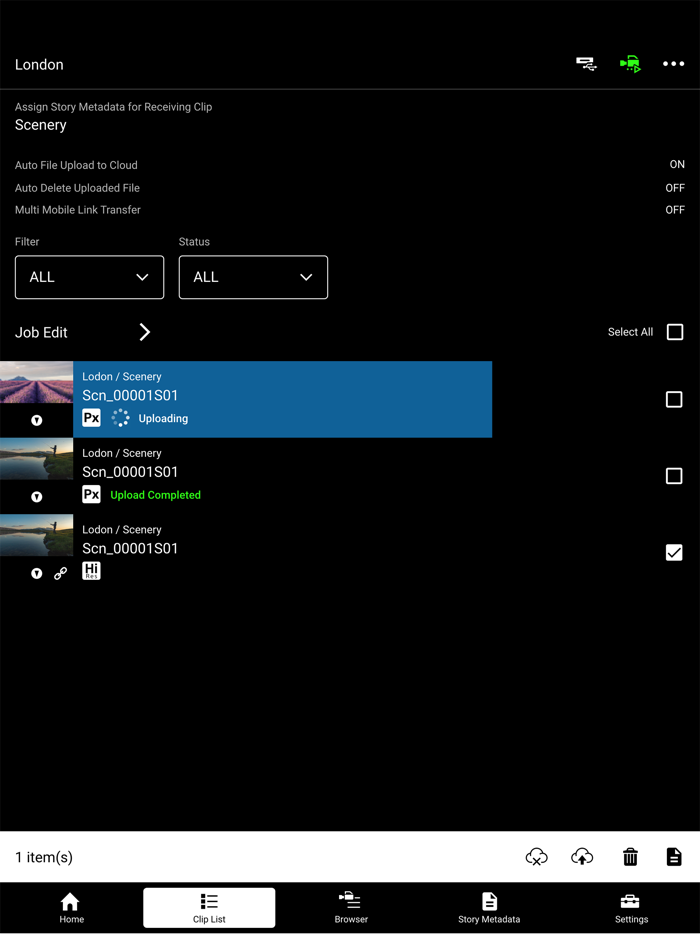This screenshot has height=934, width=700.
Task: Open Job Edit chevron arrow
Action: pyautogui.click(x=145, y=332)
